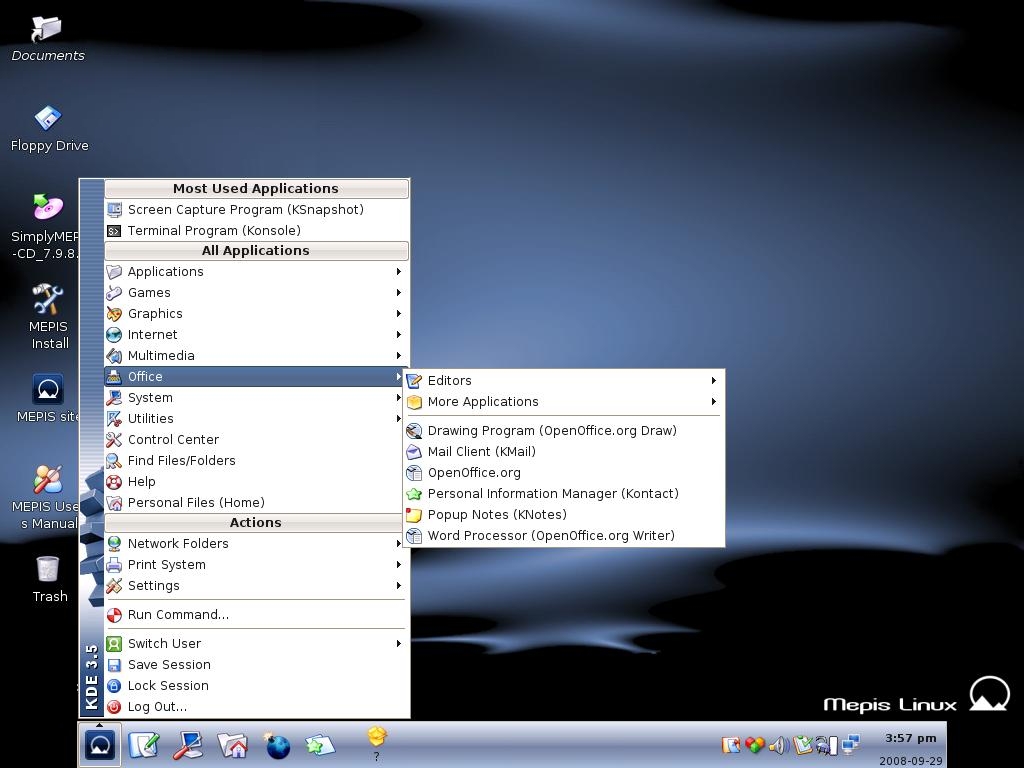
Task: Expand the Graphics submenu arrow
Action: pyautogui.click(x=398, y=313)
